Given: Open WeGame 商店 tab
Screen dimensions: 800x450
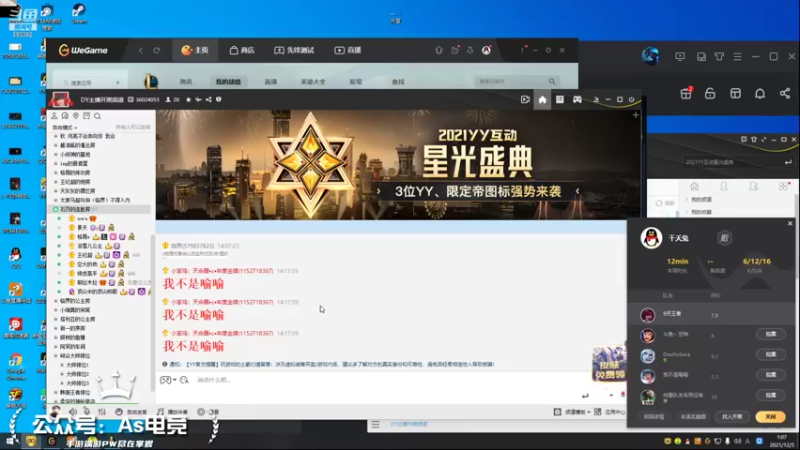Looking at the screenshot, I should [x=242, y=50].
